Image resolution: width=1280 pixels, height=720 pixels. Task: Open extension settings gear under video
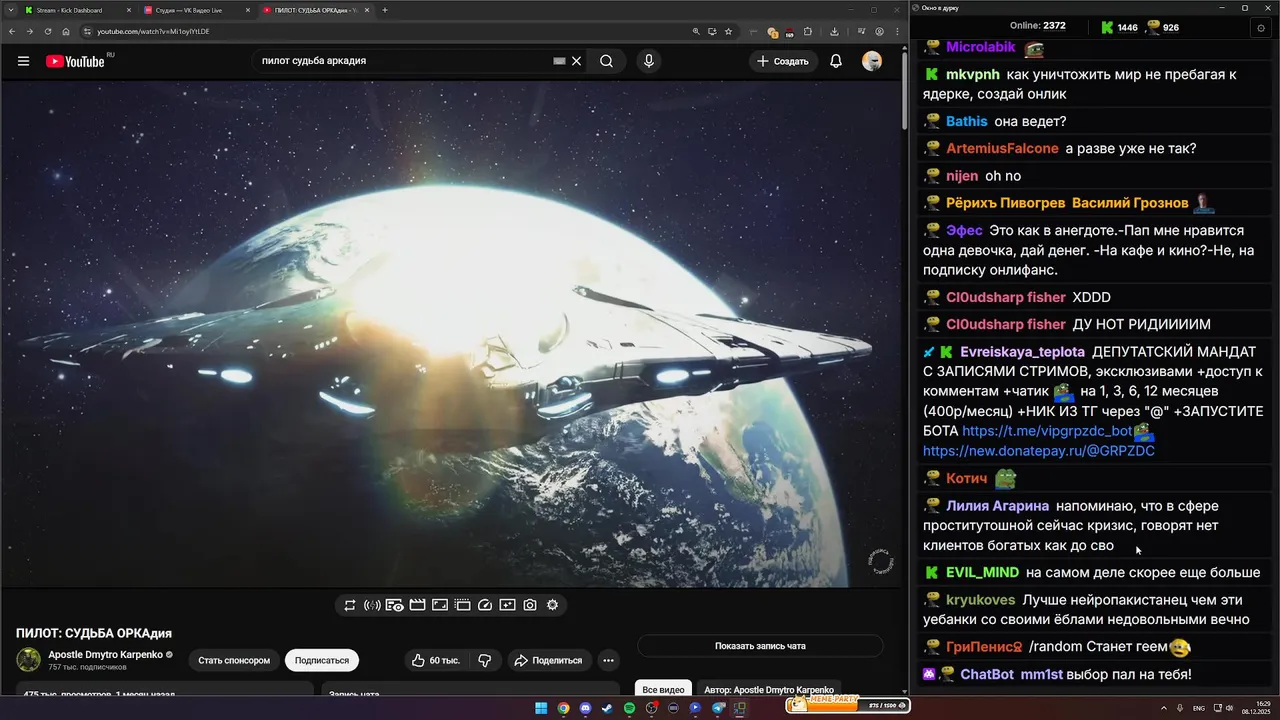click(552, 605)
